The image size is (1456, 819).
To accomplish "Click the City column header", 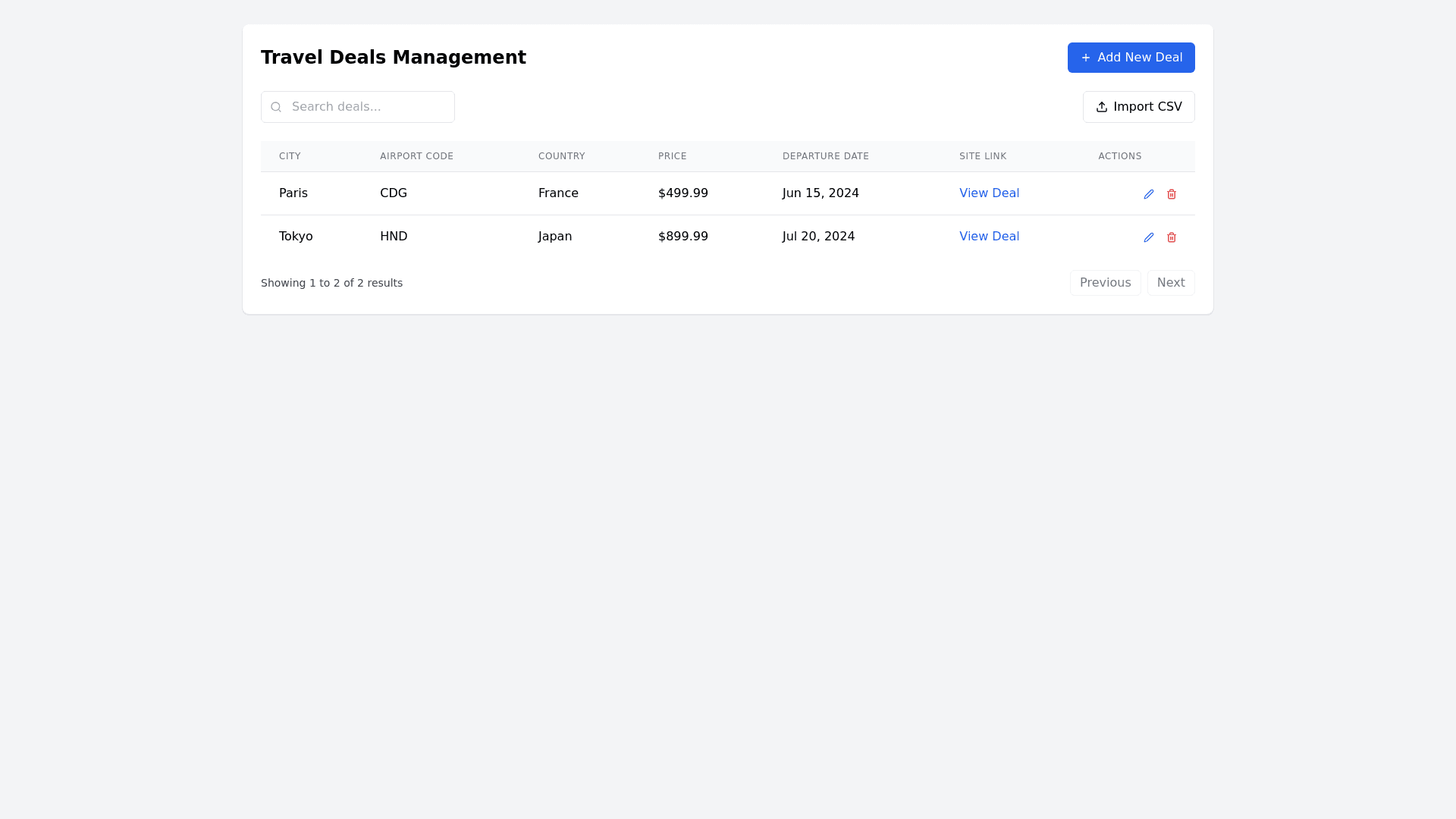I will (x=290, y=156).
